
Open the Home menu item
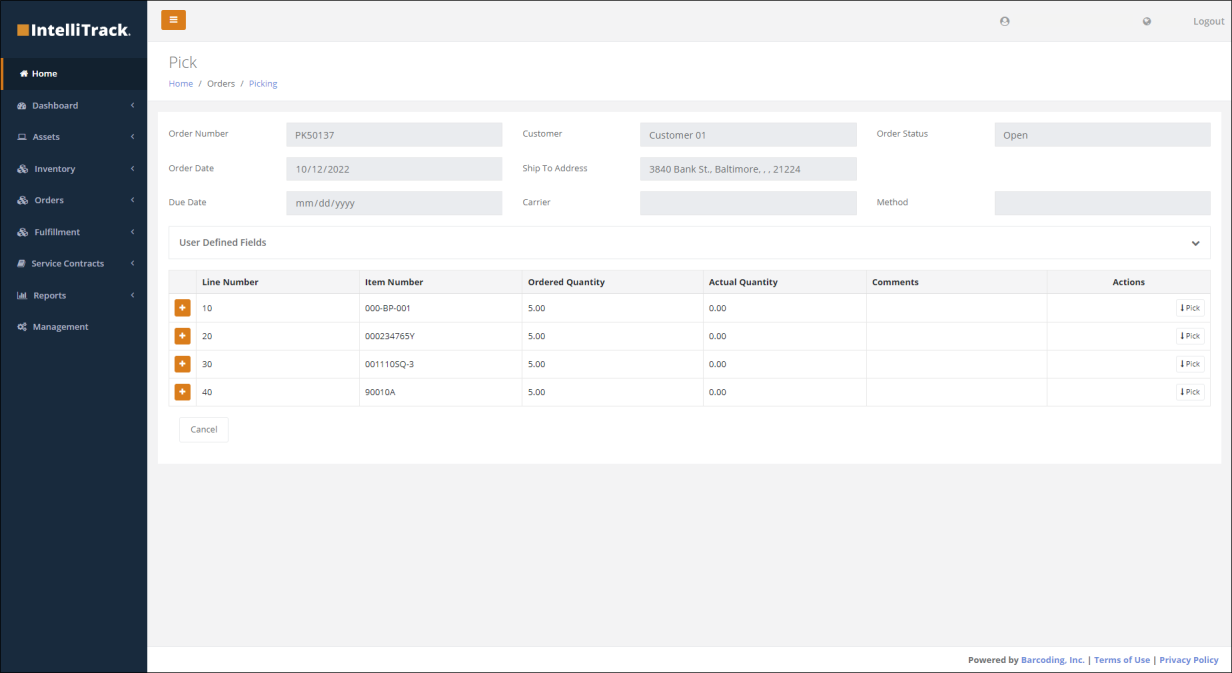(74, 74)
